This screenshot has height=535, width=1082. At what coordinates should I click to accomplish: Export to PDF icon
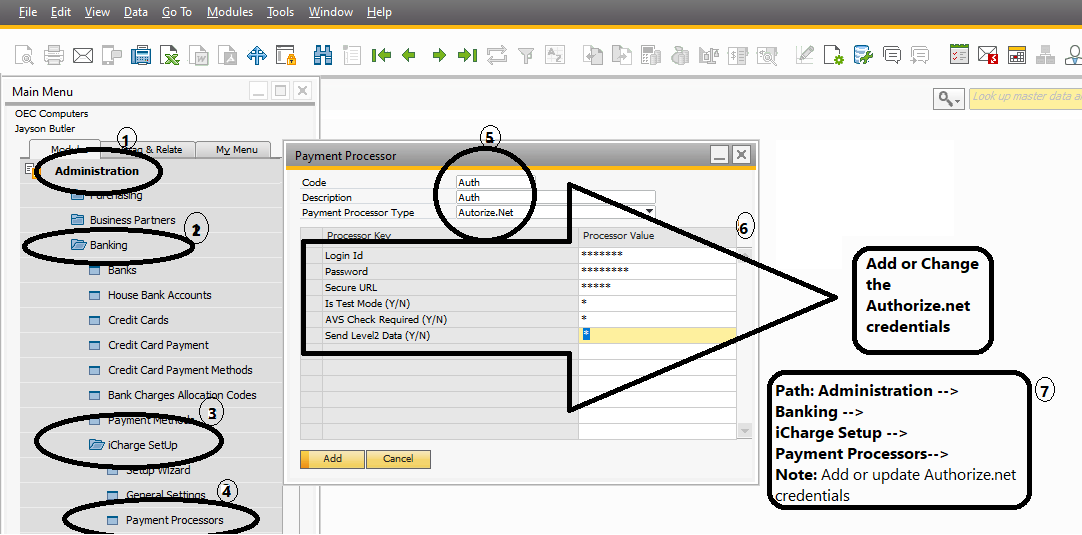click(x=228, y=55)
